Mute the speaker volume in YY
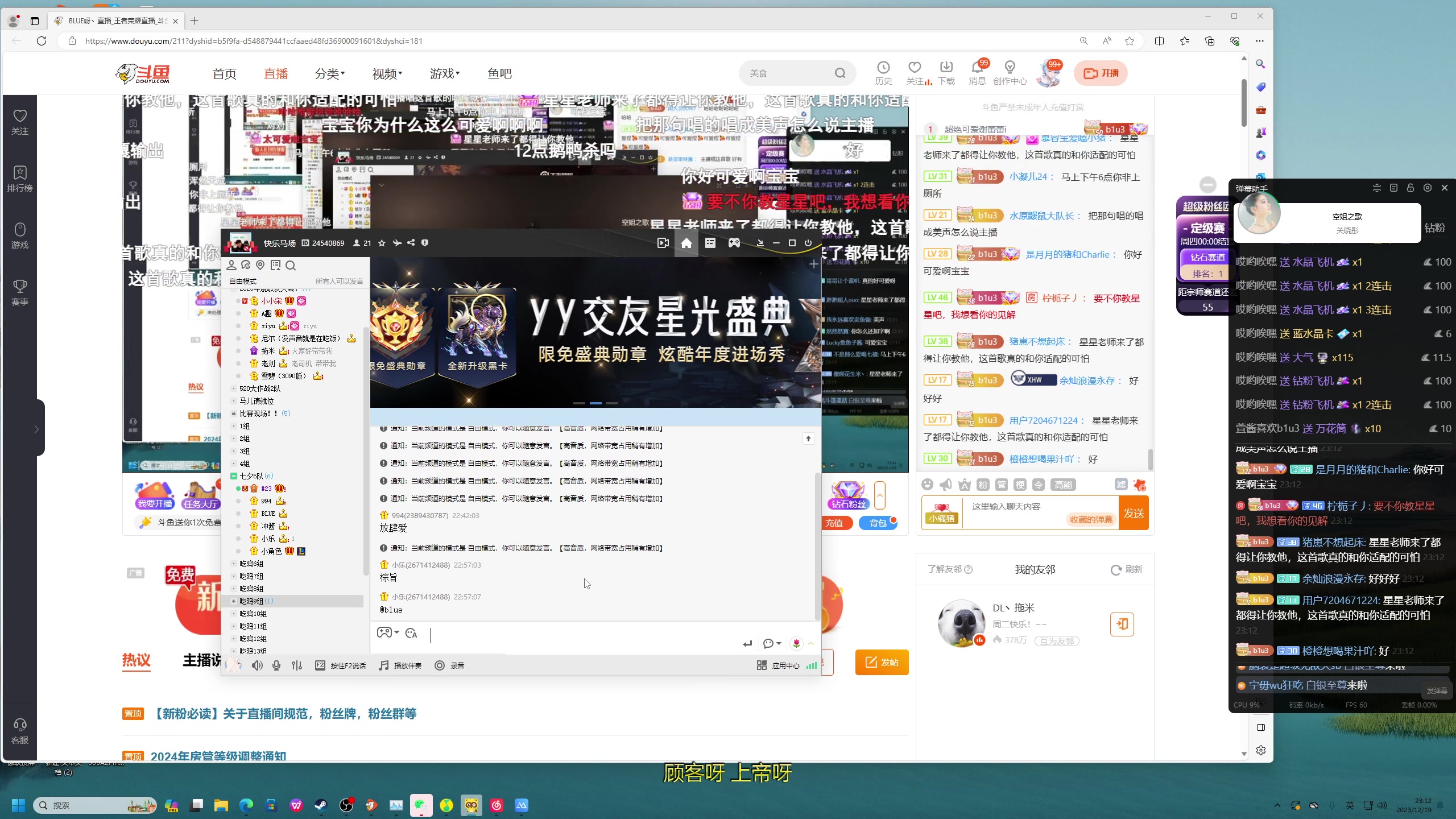 (258, 665)
